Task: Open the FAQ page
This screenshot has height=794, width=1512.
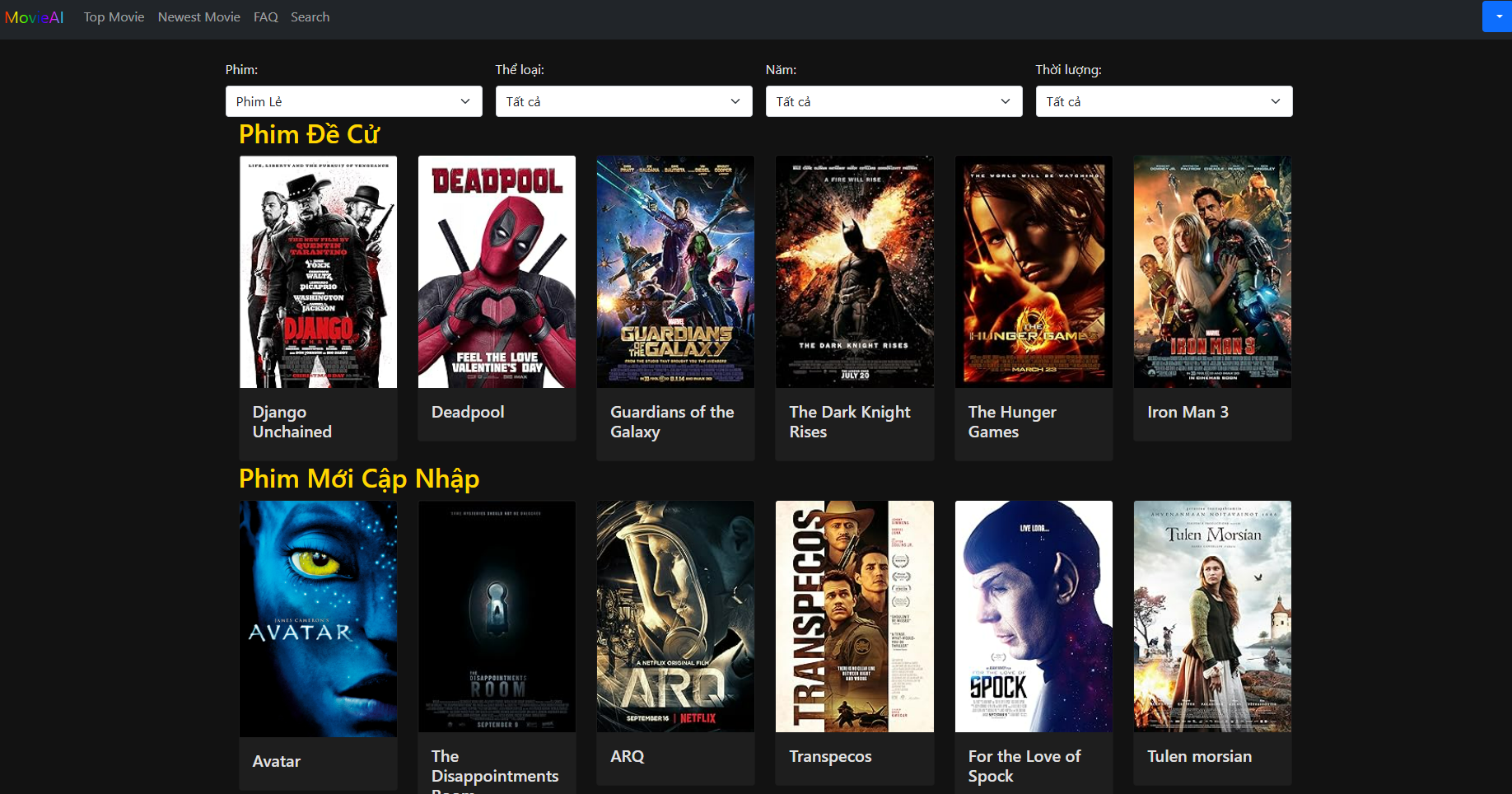Action: pos(266,17)
